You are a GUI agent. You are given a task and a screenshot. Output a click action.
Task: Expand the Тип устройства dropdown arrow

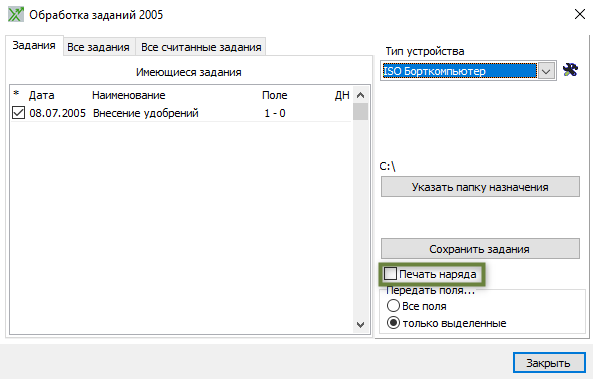coord(546,71)
